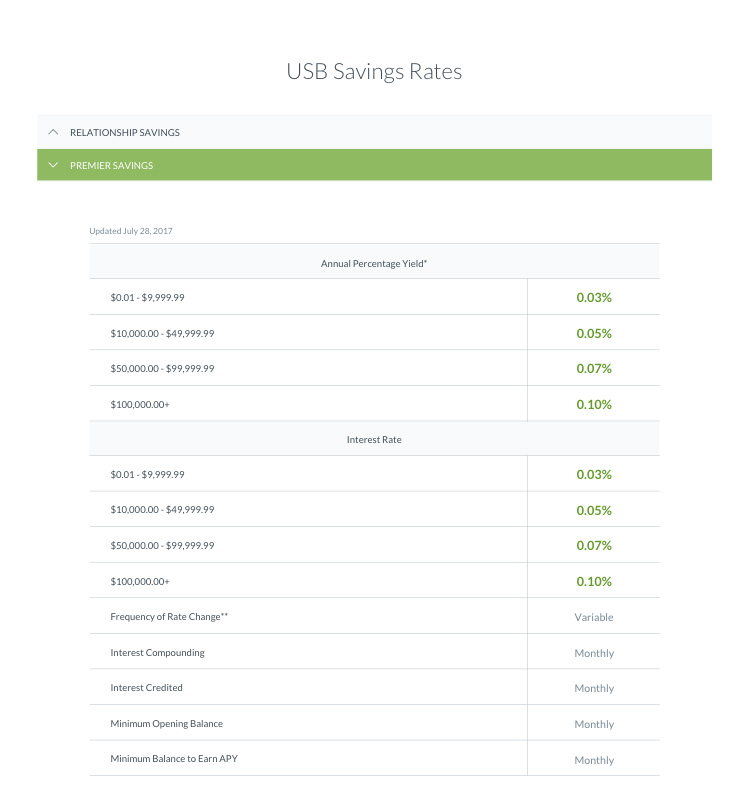Select the Premier Savings green header label
The image size is (752, 812).
click(x=112, y=165)
